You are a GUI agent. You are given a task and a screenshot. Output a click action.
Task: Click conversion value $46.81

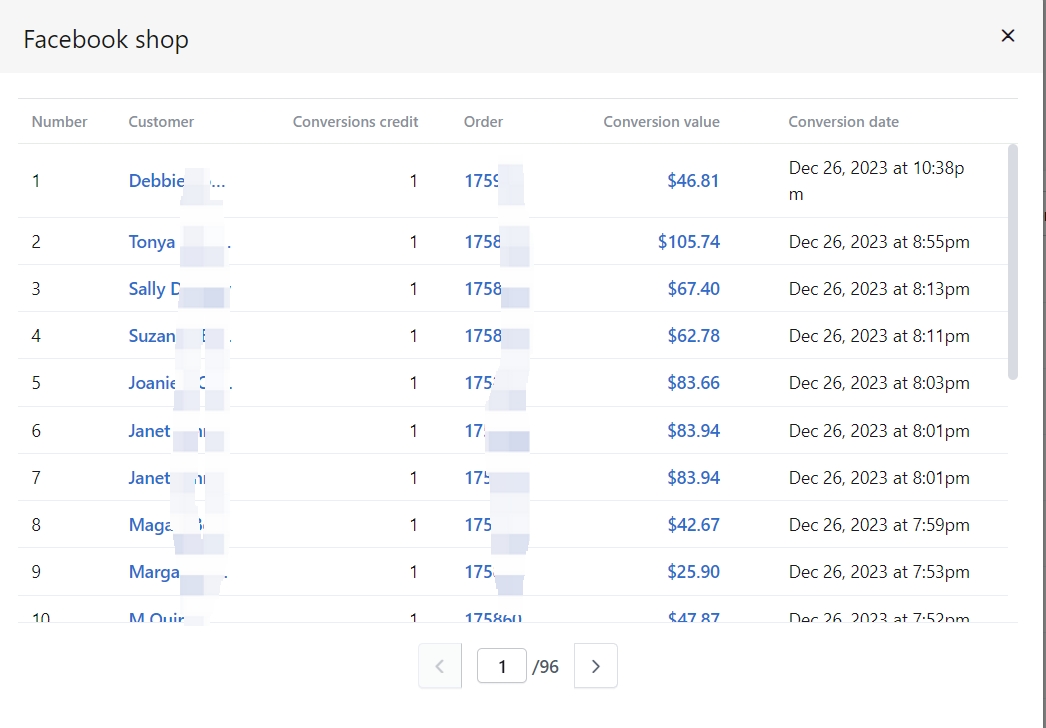point(693,181)
